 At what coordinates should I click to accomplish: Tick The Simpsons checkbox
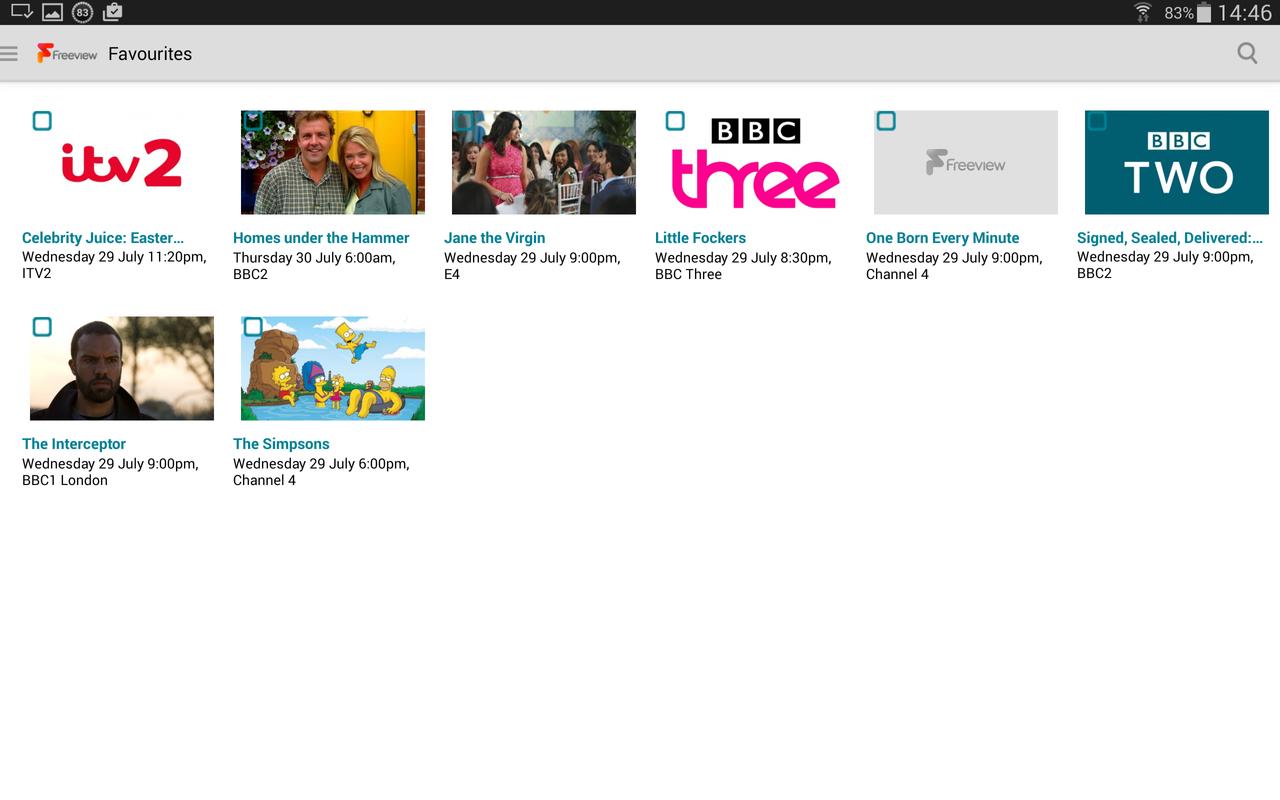pos(253,327)
